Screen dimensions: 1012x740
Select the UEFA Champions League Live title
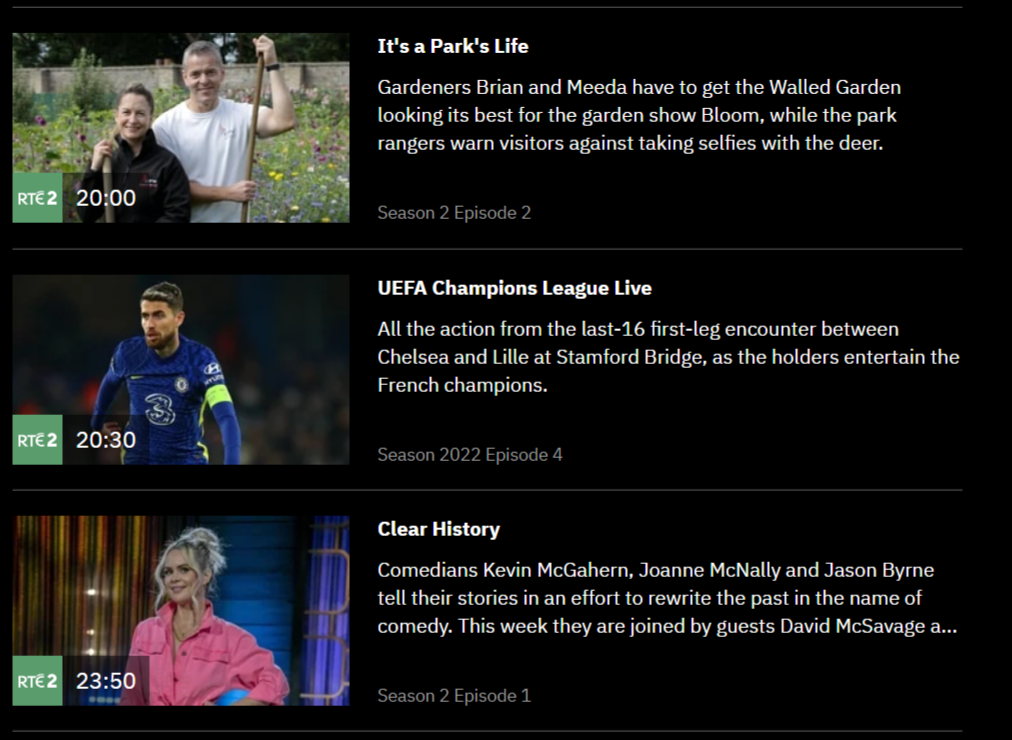coord(514,288)
